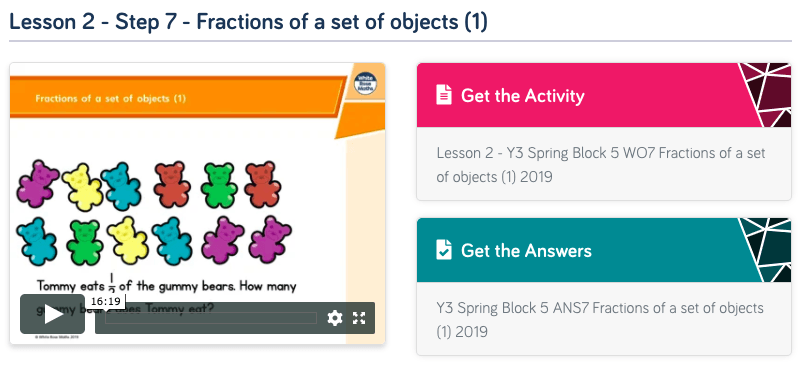The image size is (806, 379).
Task: Click the video progress bar
Action: click(x=211, y=318)
